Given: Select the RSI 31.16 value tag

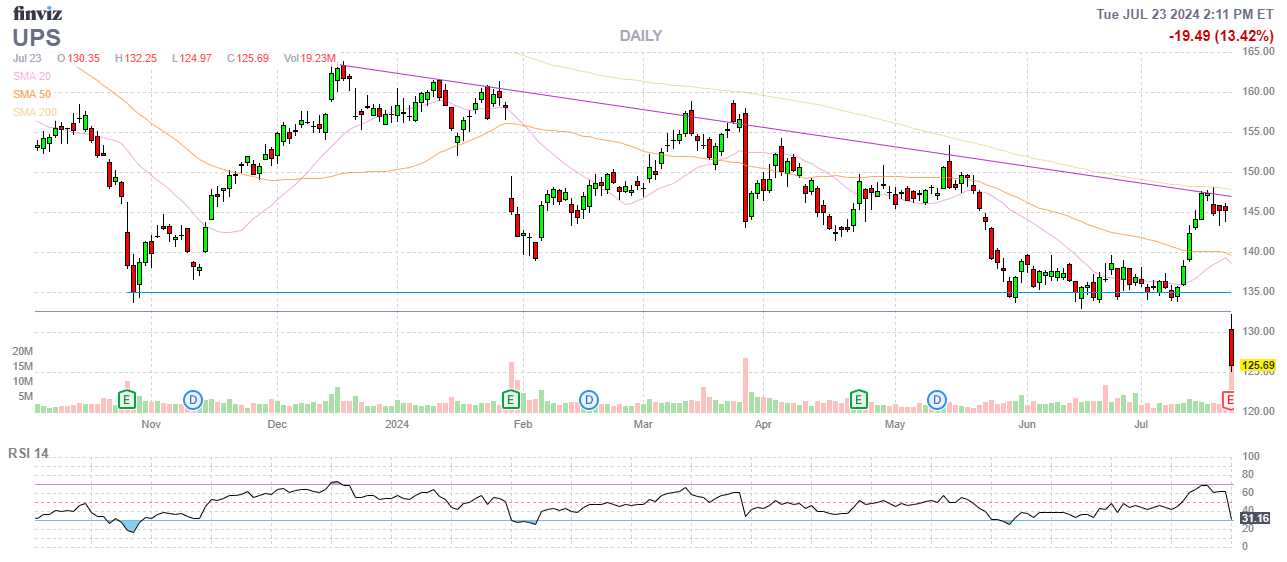Looking at the screenshot, I should [x=1256, y=518].
